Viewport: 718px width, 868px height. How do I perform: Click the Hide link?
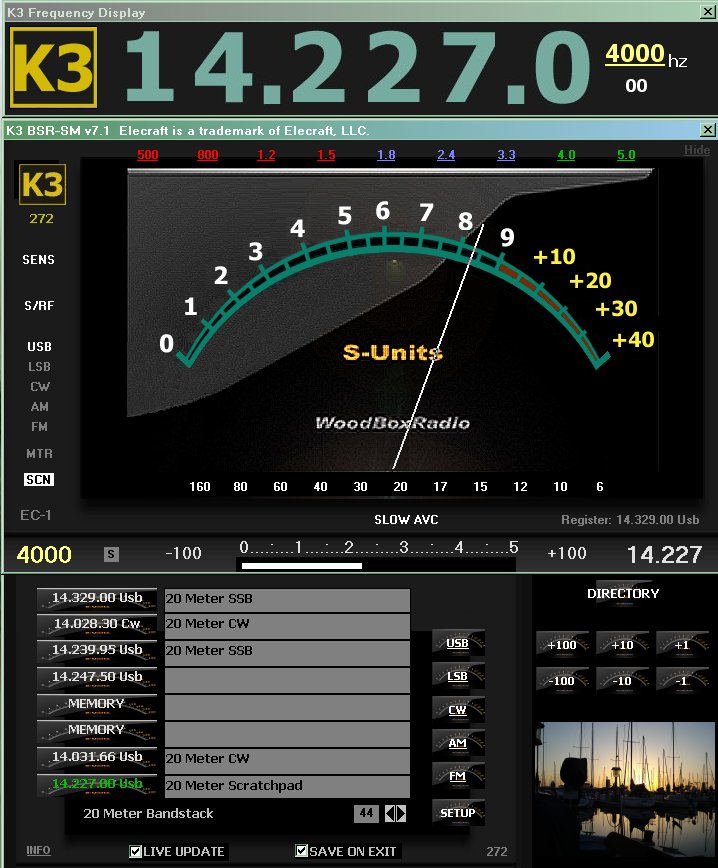click(x=697, y=150)
